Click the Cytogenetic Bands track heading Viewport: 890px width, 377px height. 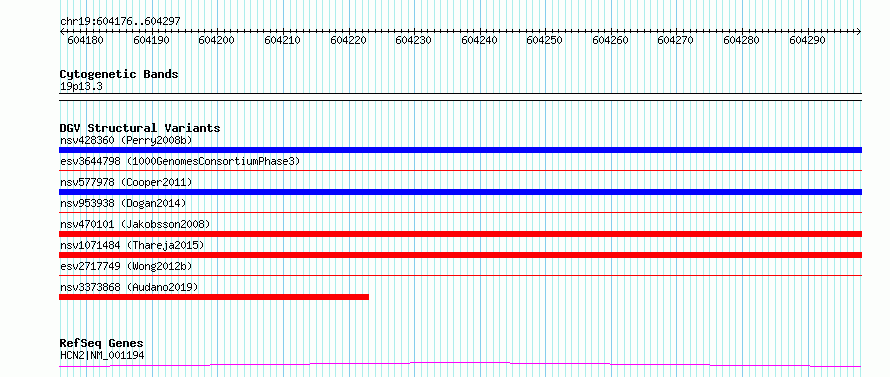tap(119, 74)
